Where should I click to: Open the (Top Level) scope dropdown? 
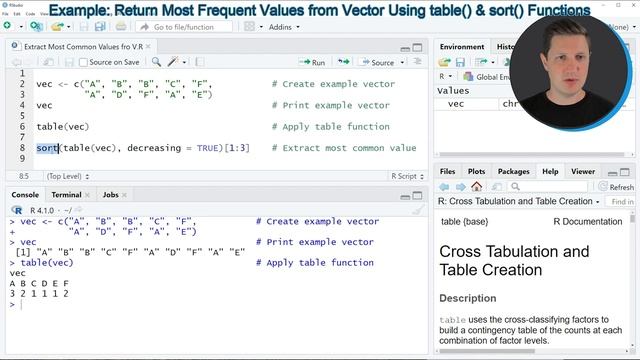point(68,176)
